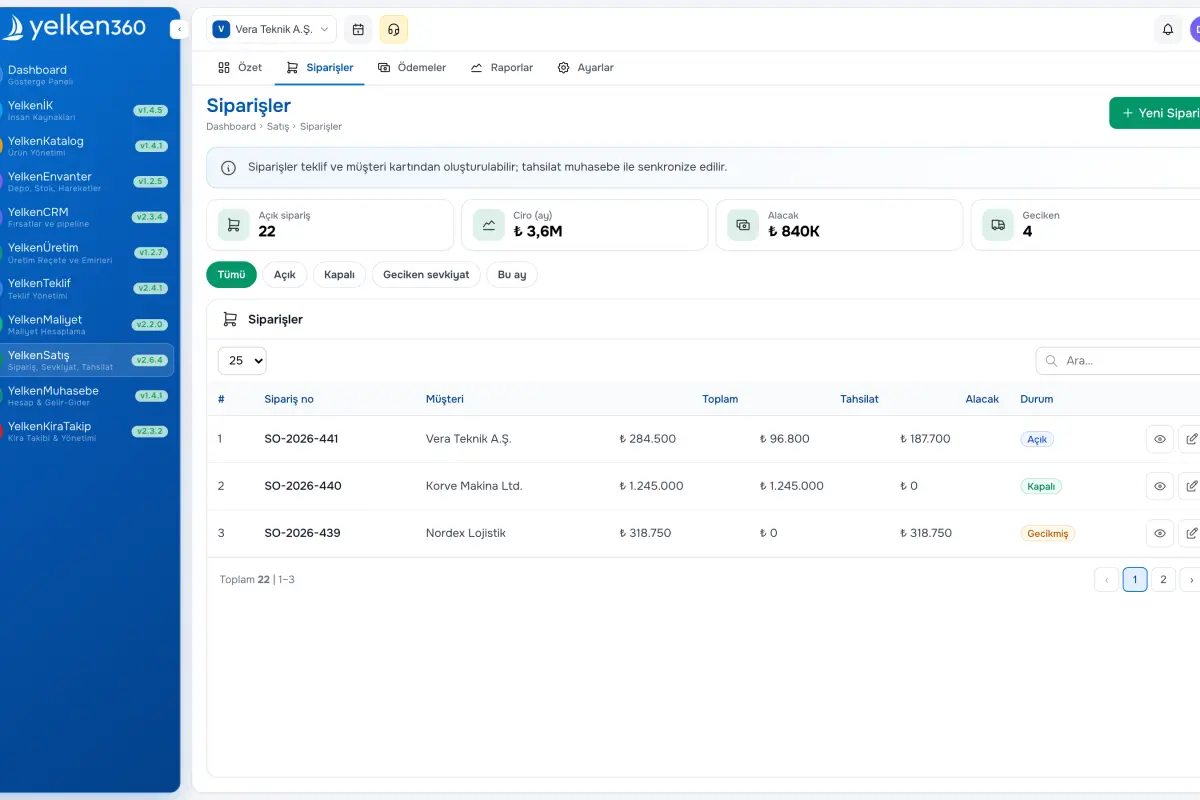This screenshot has width=1200, height=800.
Task: Click customer Korve Makina Ltd.
Action: tap(474, 486)
